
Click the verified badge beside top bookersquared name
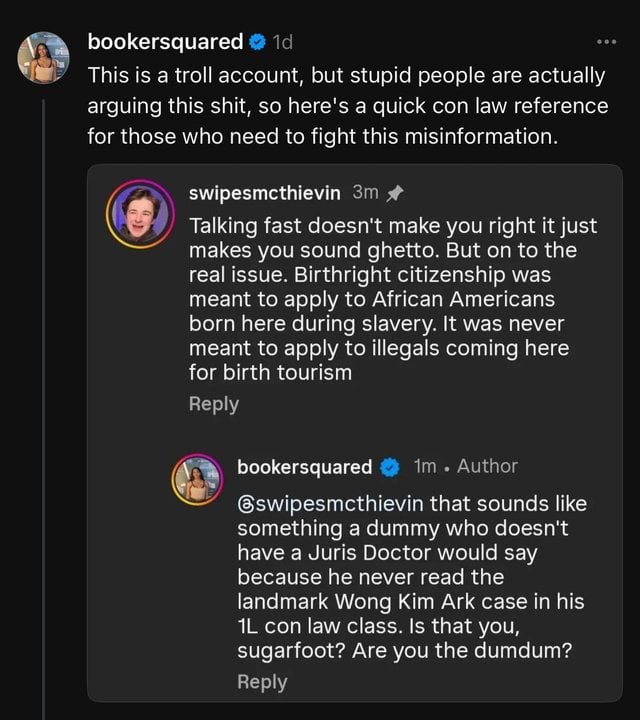[x=257, y=42]
